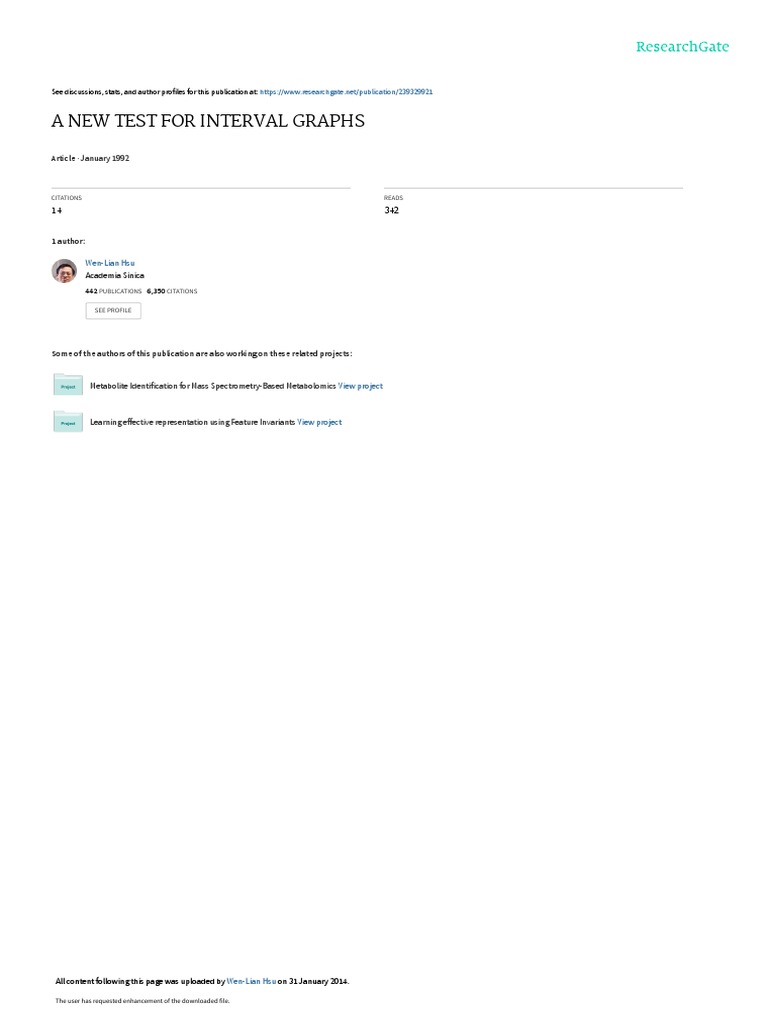
Task: Click the 6,350 CITATIONS author stat
Action: point(172,291)
